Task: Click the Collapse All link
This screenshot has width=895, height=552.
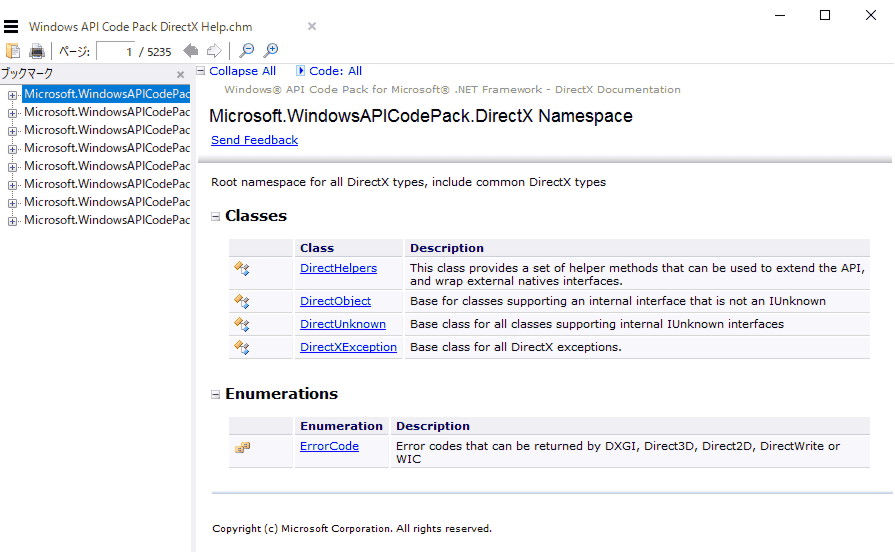Action: (242, 71)
